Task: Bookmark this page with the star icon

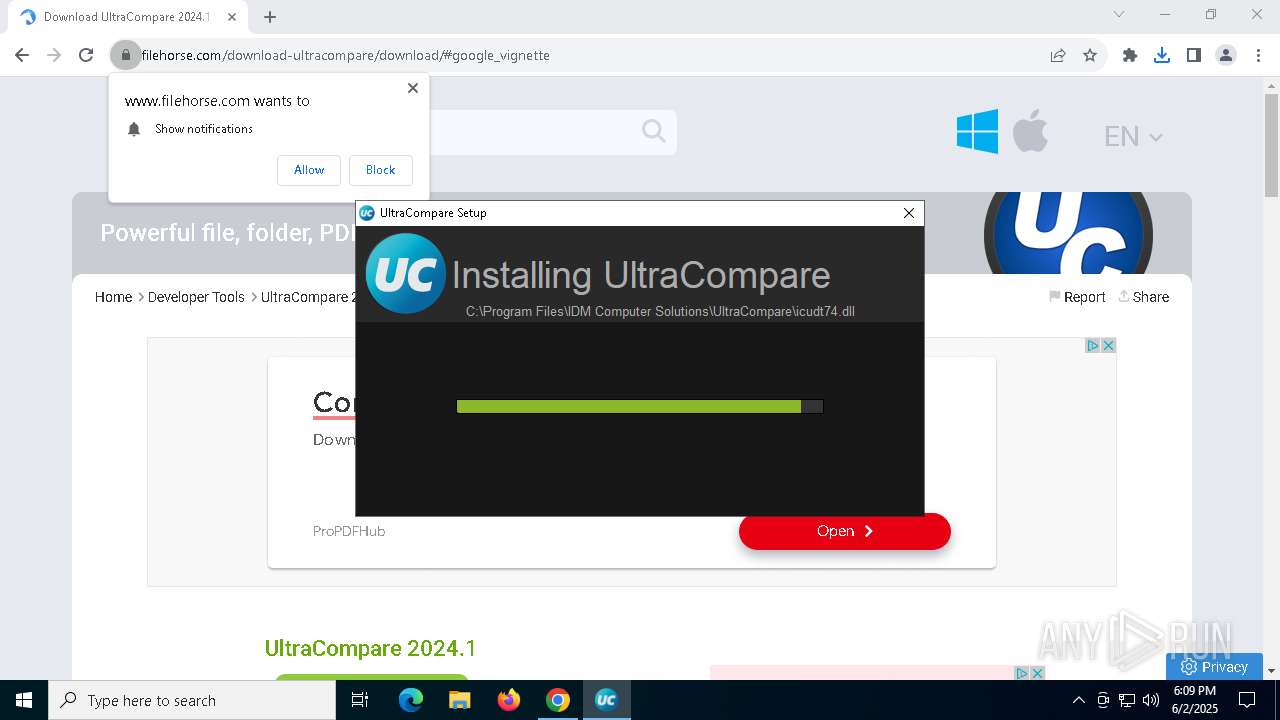Action: 1090,55
